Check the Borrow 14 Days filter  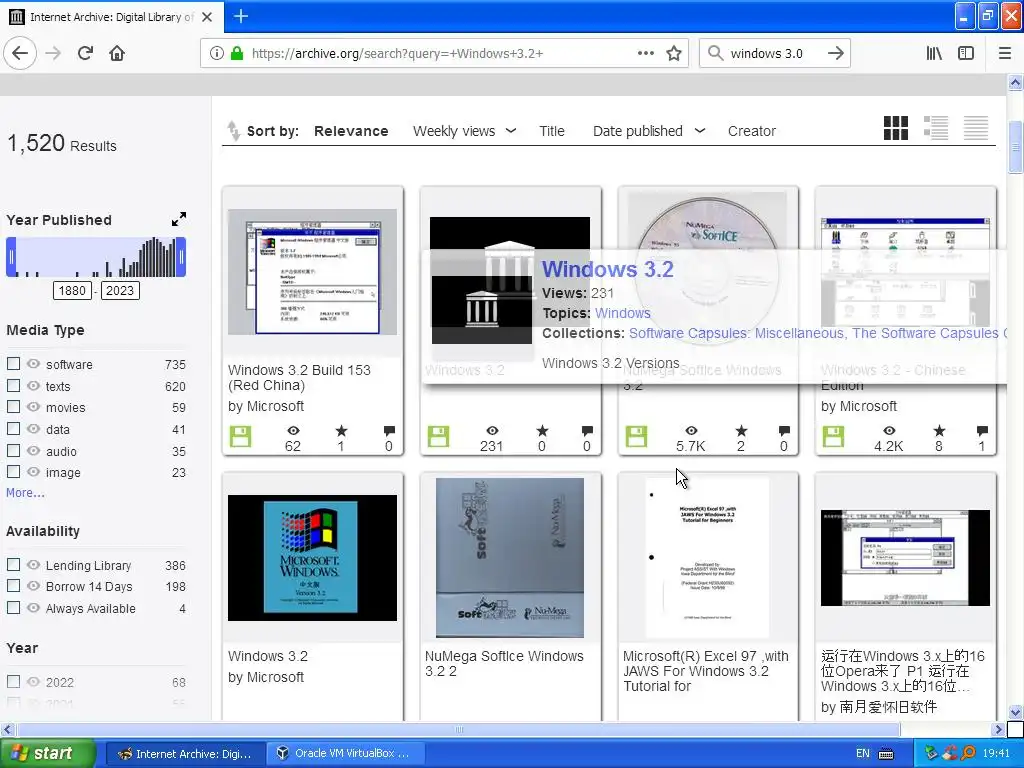pyautogui.click(x=13, y=585)
